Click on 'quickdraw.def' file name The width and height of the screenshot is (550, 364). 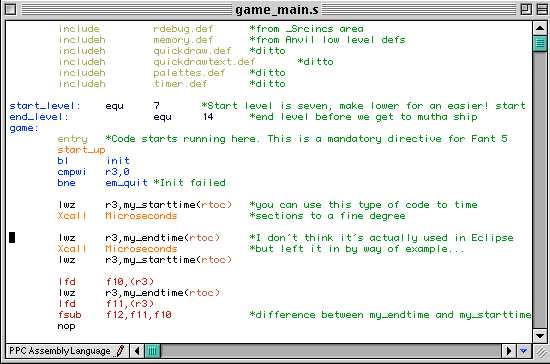(x=192, y=51)
